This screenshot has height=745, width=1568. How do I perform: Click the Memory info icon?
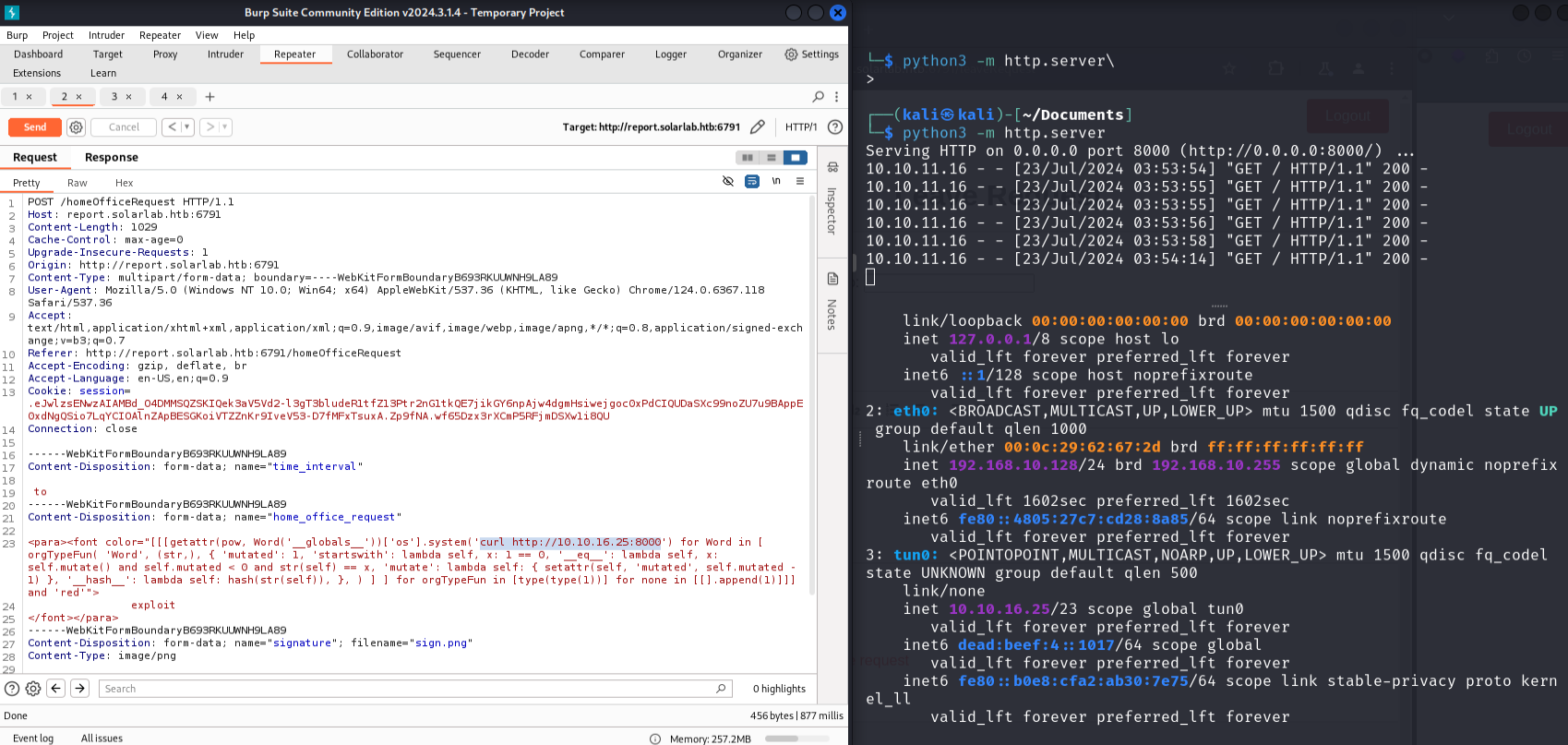pos(655,739)
